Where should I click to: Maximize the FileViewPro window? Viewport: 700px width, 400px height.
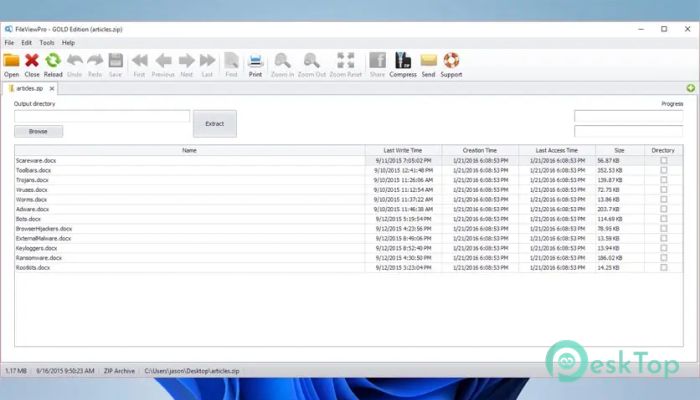(664, 29)
